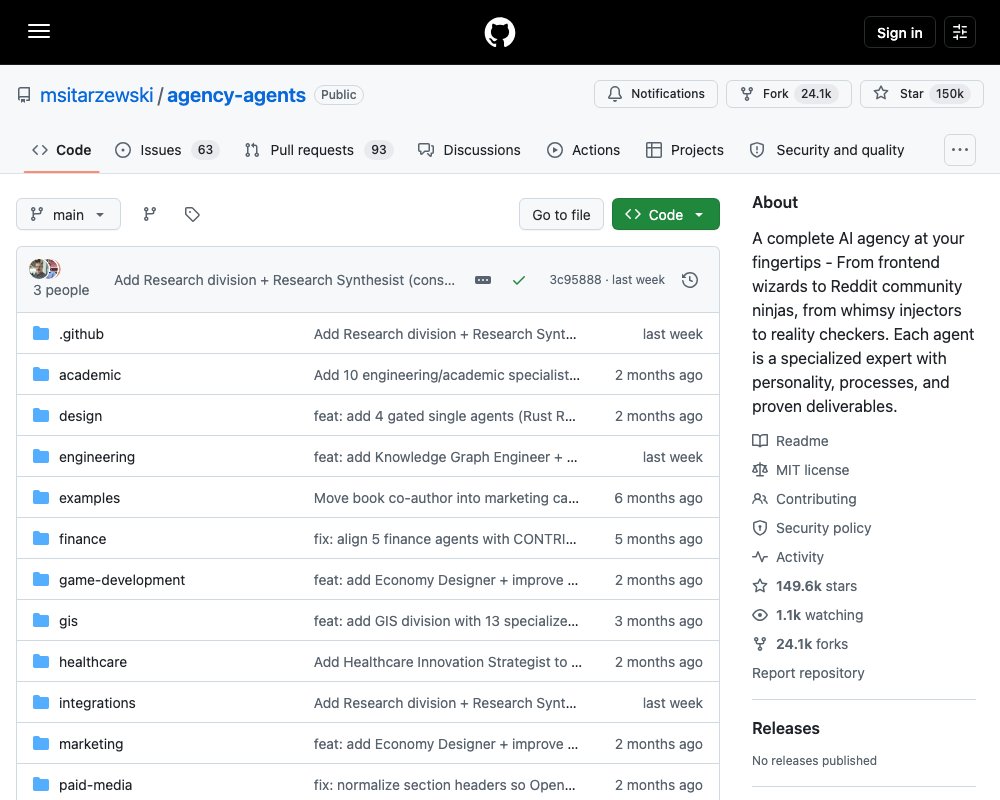
Task: Open the design folder
Action: [80, 416]
